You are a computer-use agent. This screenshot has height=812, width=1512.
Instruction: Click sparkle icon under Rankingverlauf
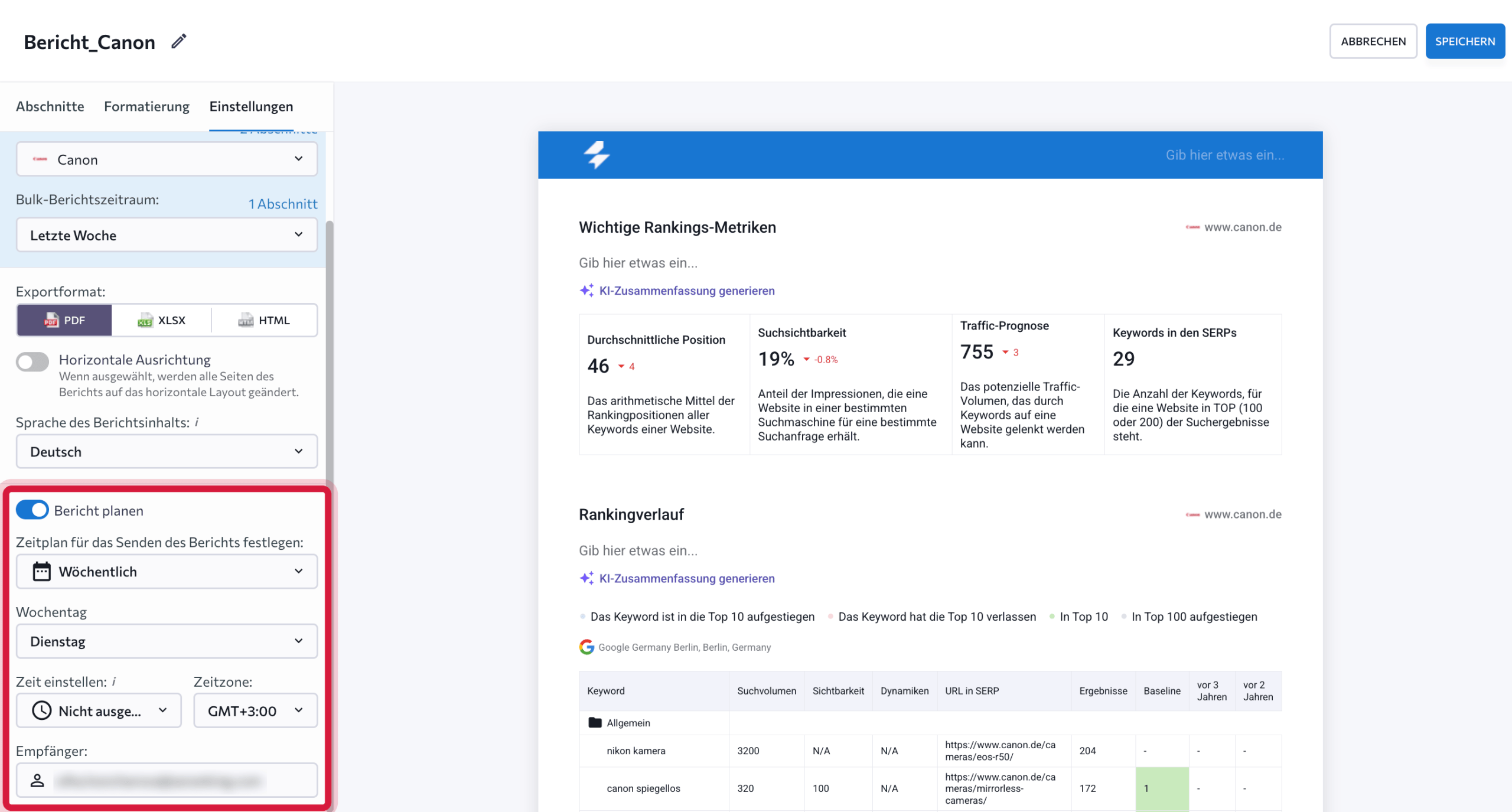586,578
